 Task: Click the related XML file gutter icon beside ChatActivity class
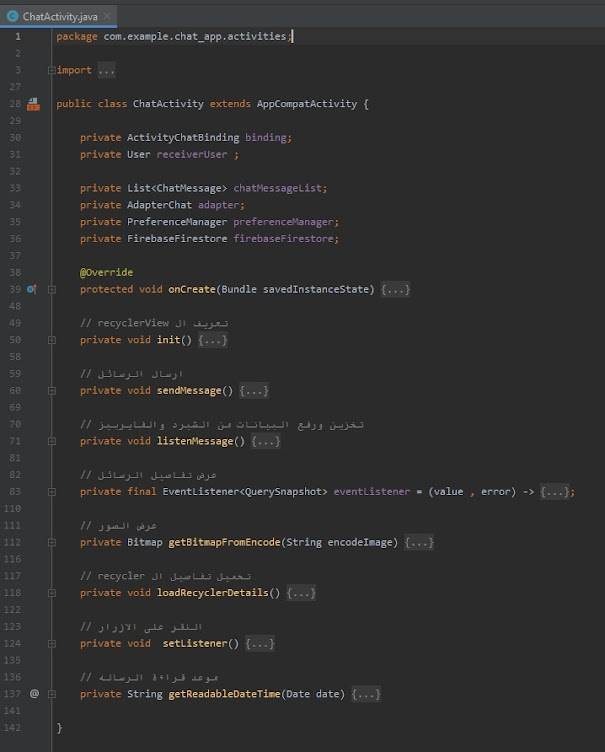(x=33, y=103)
